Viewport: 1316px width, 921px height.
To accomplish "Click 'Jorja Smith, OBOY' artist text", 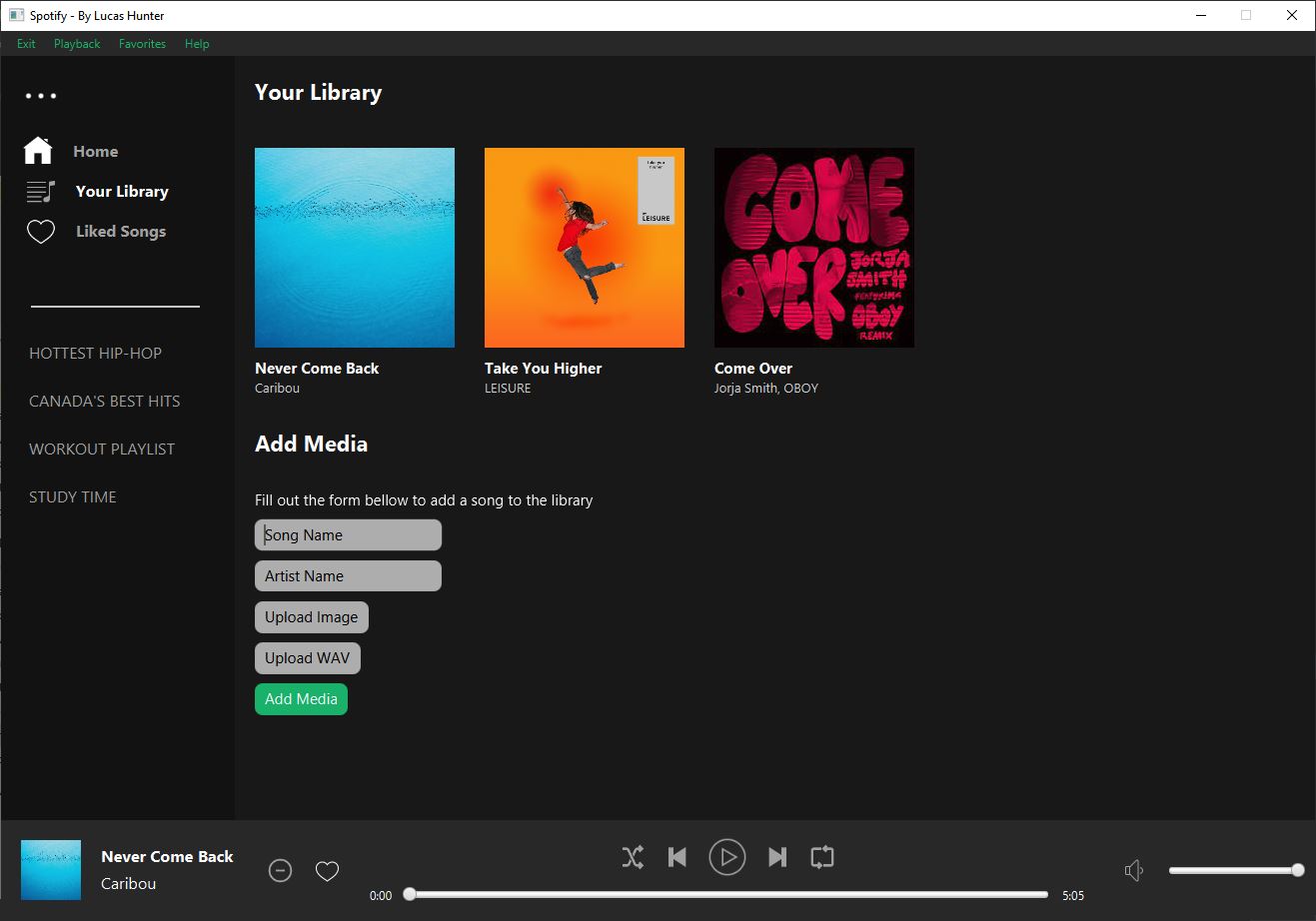I will (x=766, y=389).
